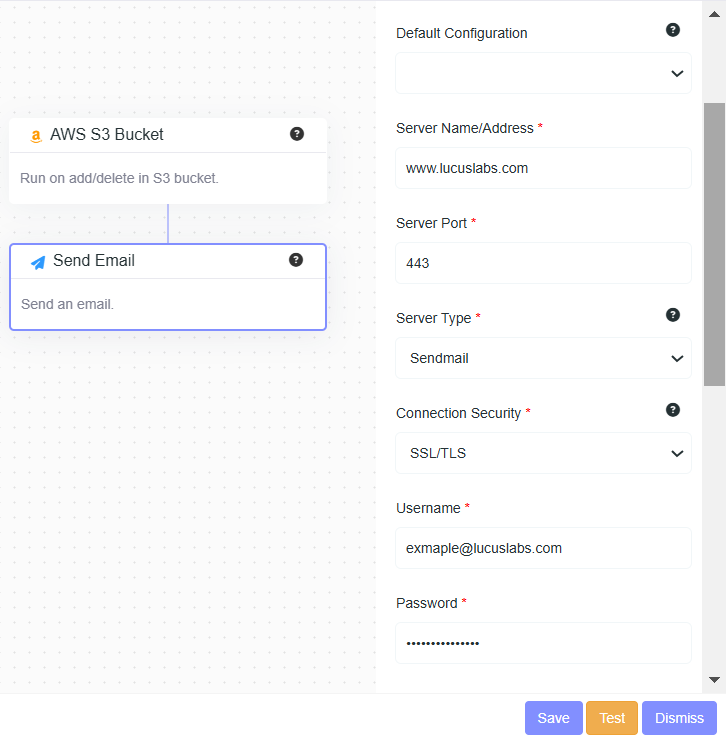726x739 pixels.
Task: Click the Test button
Action: [x=612, y=718]
